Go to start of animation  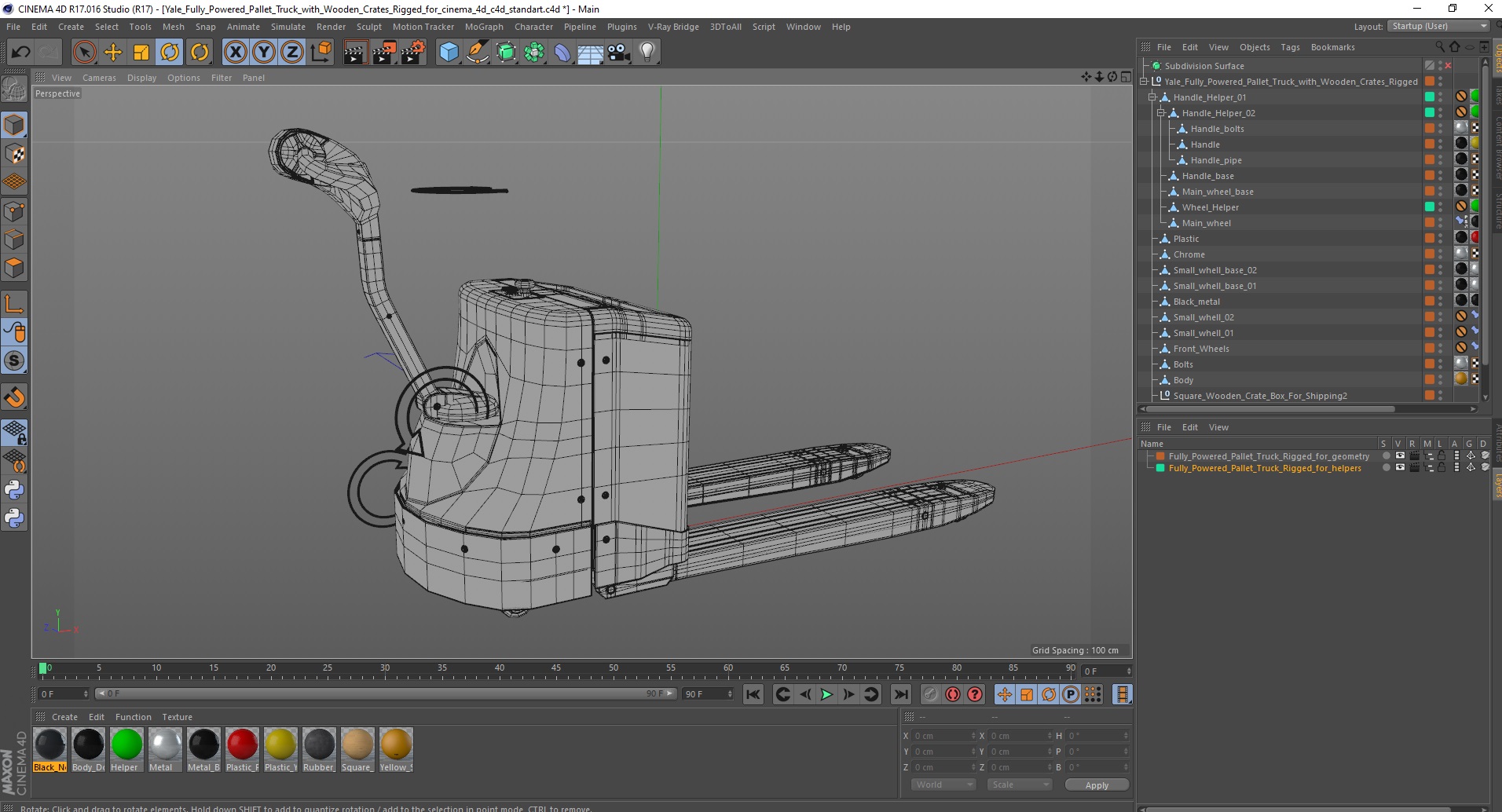(753, 694)
